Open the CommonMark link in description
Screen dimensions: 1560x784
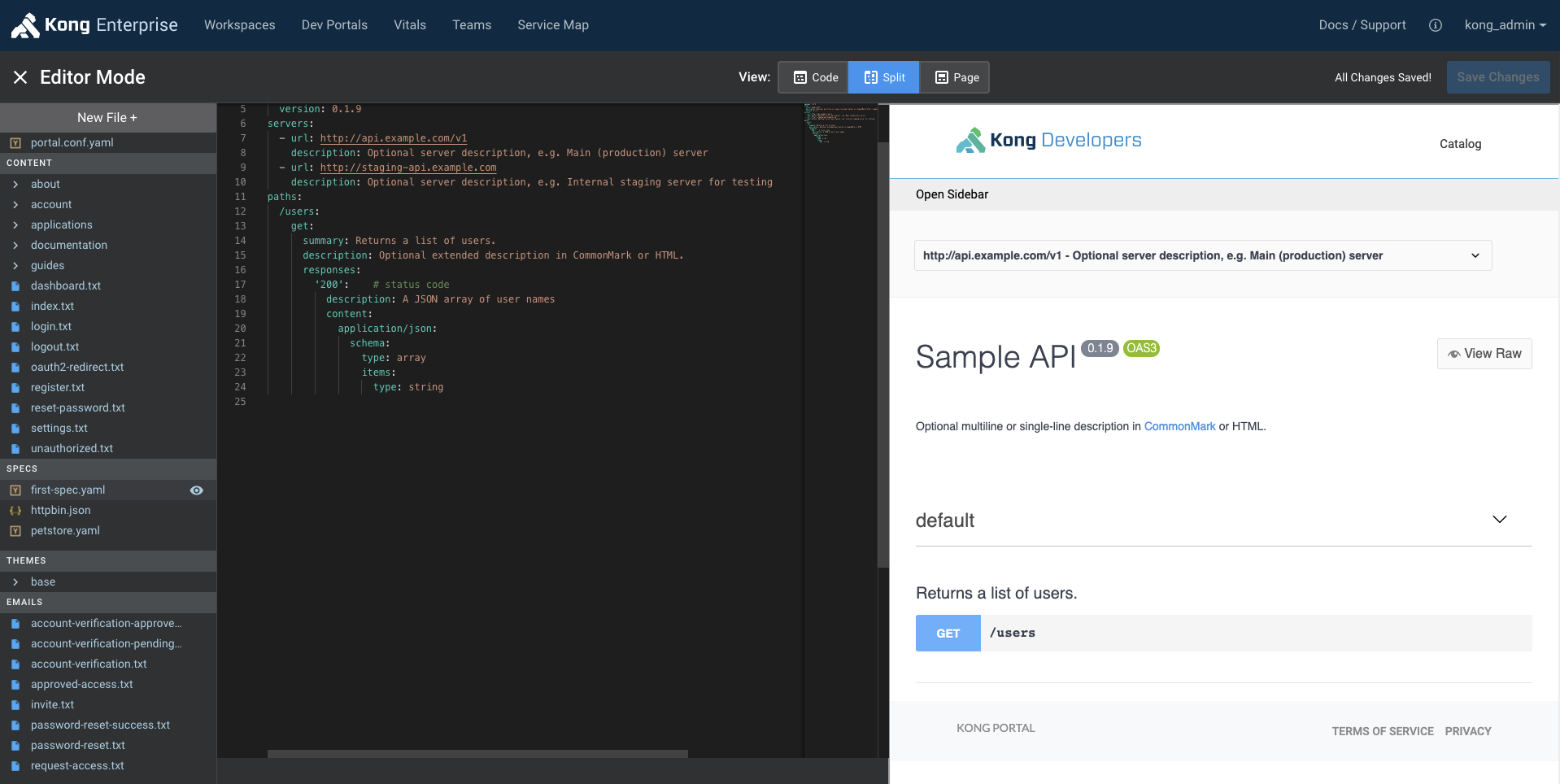coord(1179,425)
